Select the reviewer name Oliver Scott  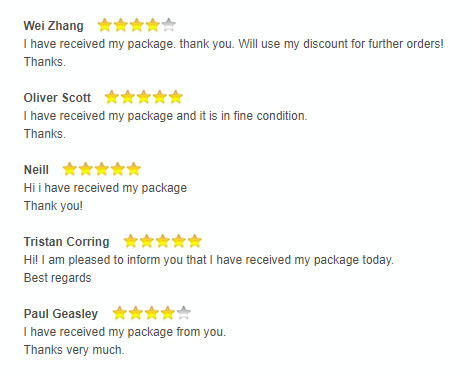point(57,98)
